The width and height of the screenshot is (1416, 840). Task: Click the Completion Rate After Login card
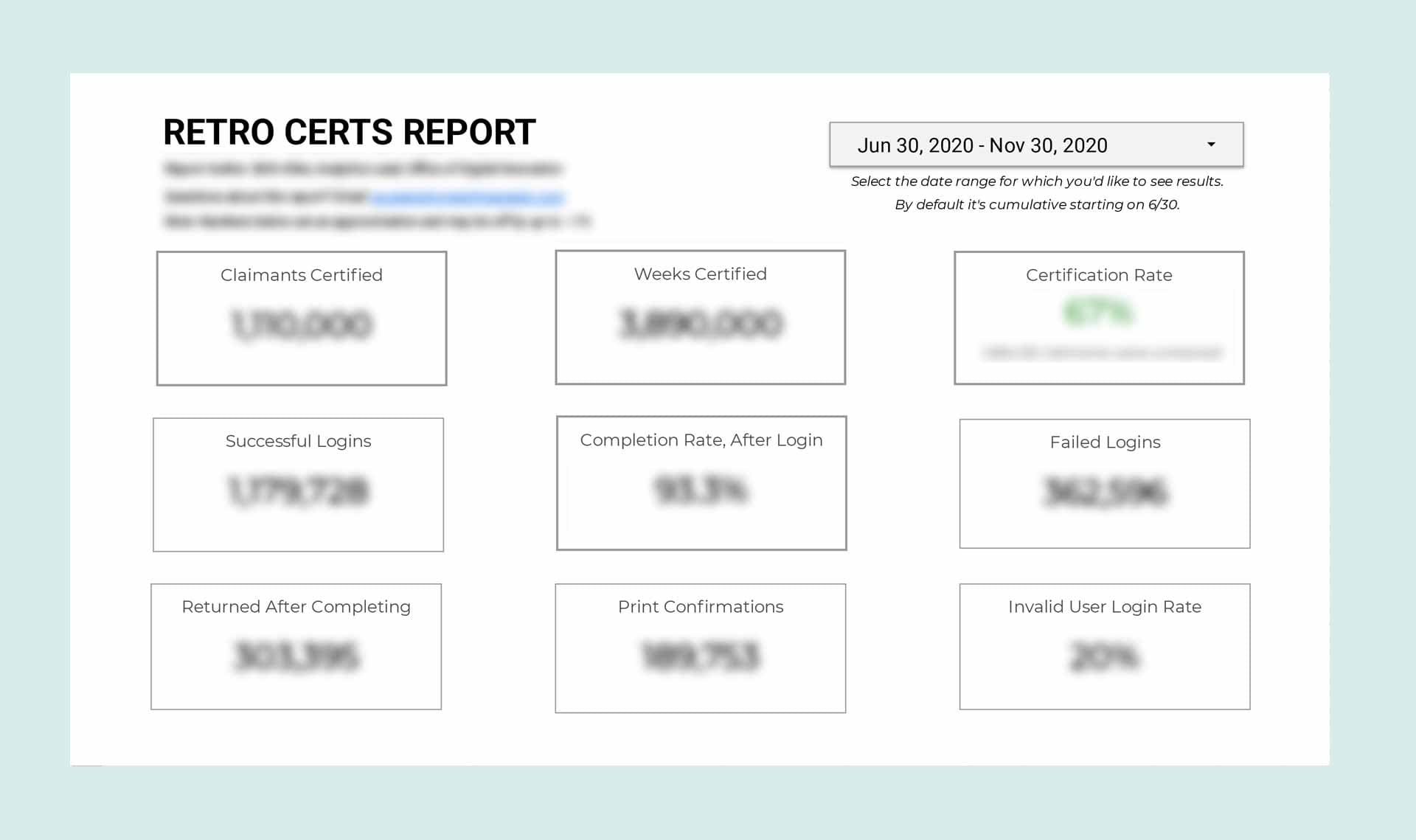pyautogui.click(x=700, y=484)
